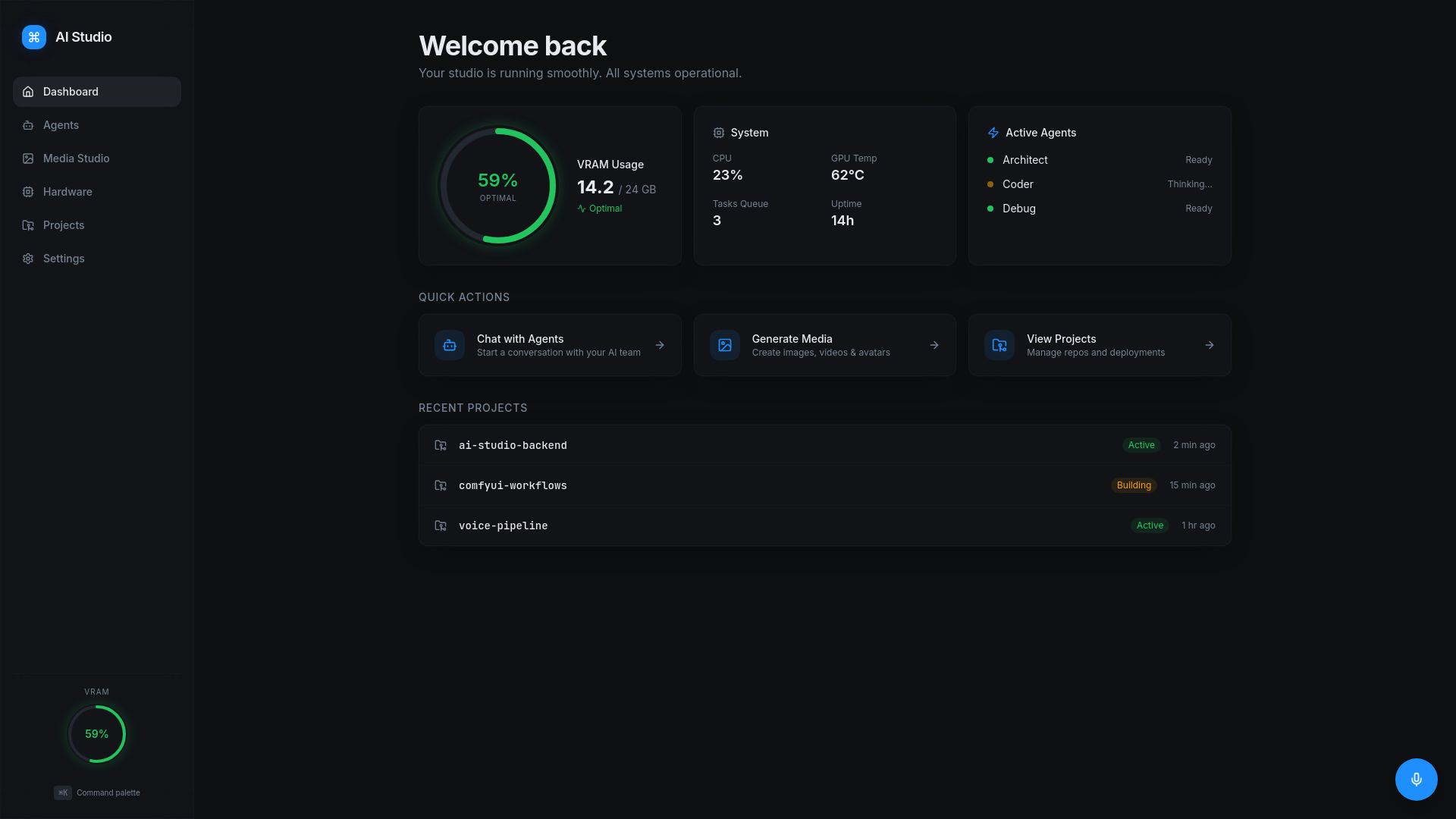This screenshot has height=819, width=1456.
Task: Open the comfyui-workflows project
Action: click(x=825, y=485)
